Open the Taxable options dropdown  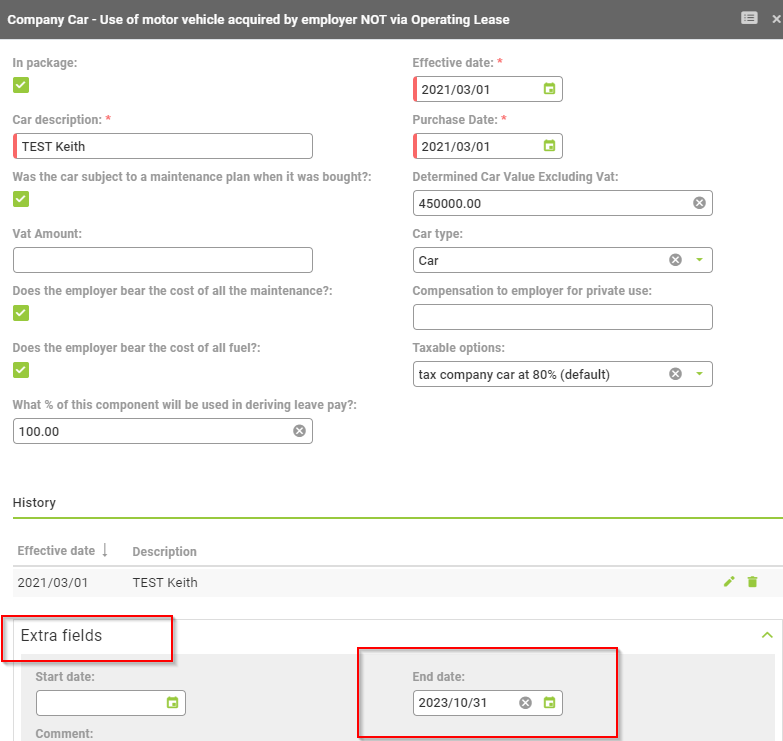click(x=699, y=374)
